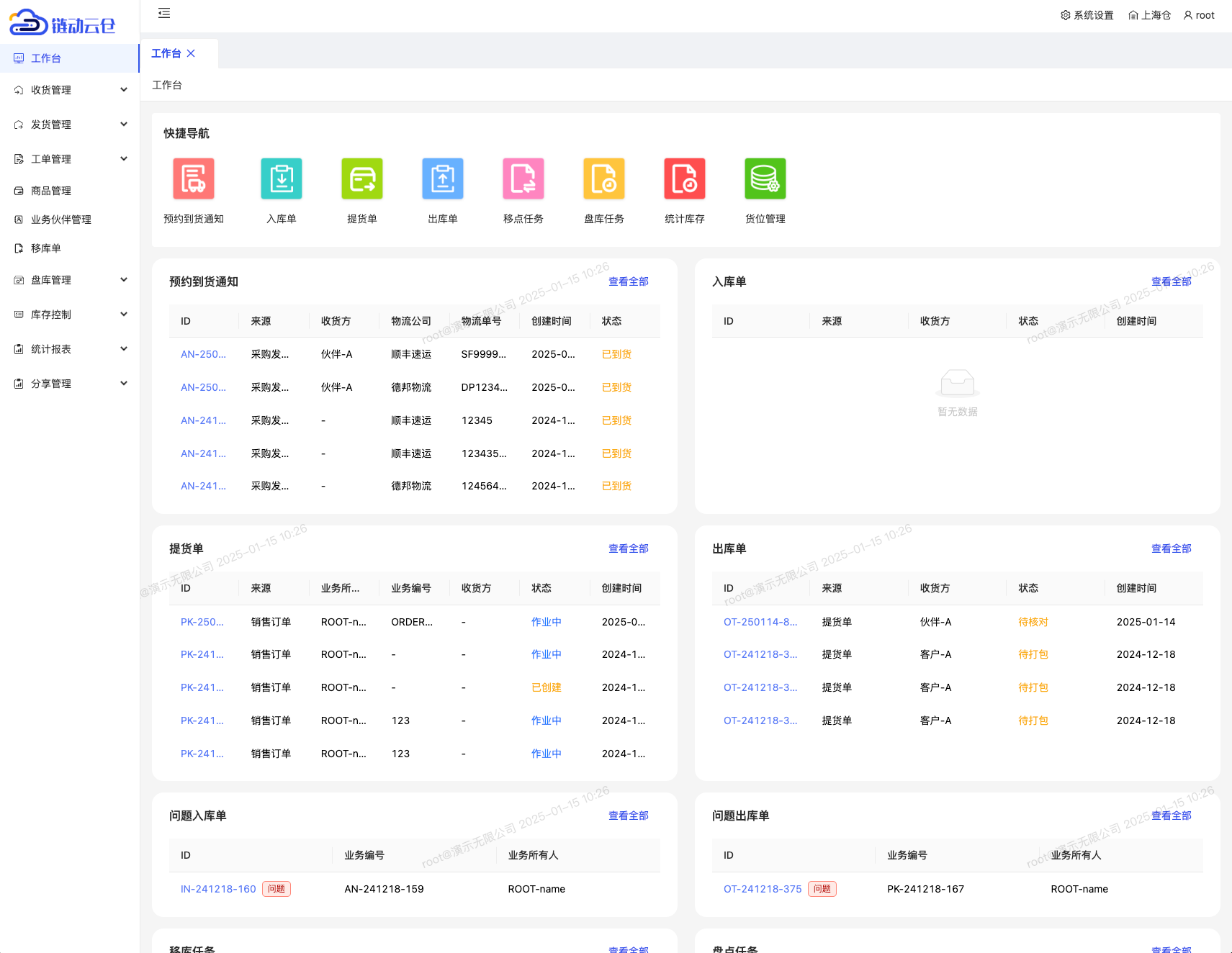The image size is (1232, 953).
Task: Select 业务伙伴管理 in the sidebar
Action: coord(61,220)
